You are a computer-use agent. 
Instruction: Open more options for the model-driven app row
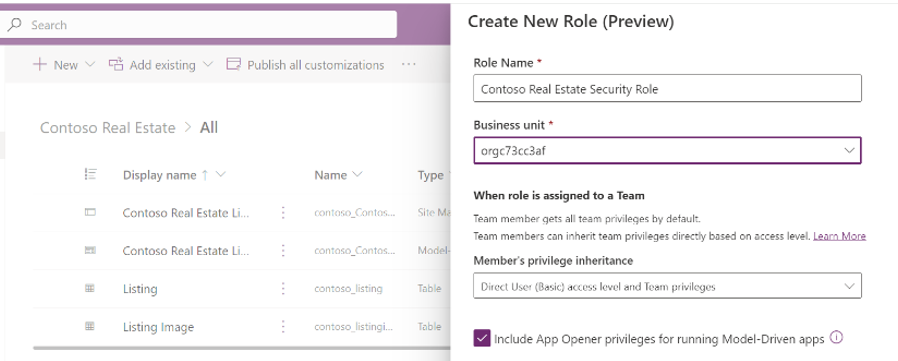283,250
